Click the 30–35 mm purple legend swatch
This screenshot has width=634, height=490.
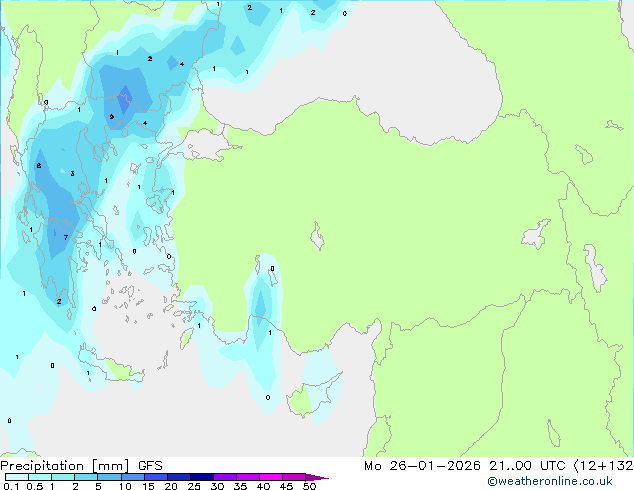point(224,477)
